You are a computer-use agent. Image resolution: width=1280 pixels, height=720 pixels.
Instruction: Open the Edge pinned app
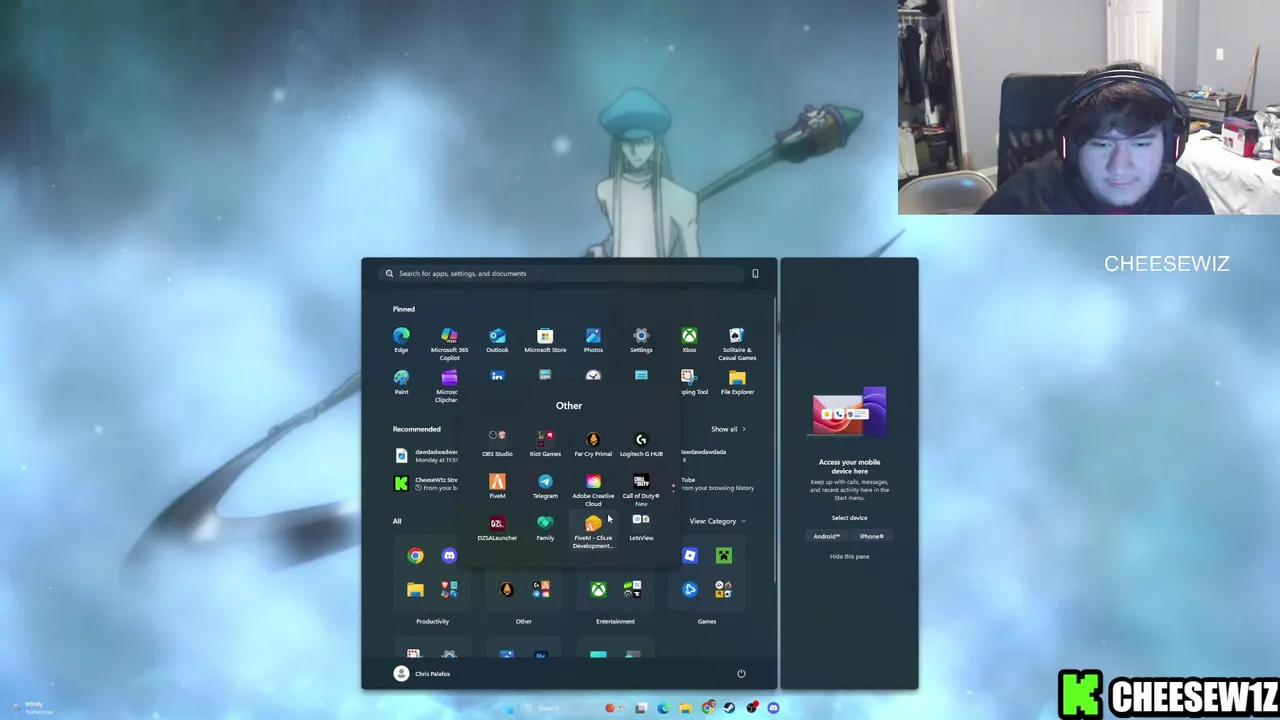tap(401, 340)
